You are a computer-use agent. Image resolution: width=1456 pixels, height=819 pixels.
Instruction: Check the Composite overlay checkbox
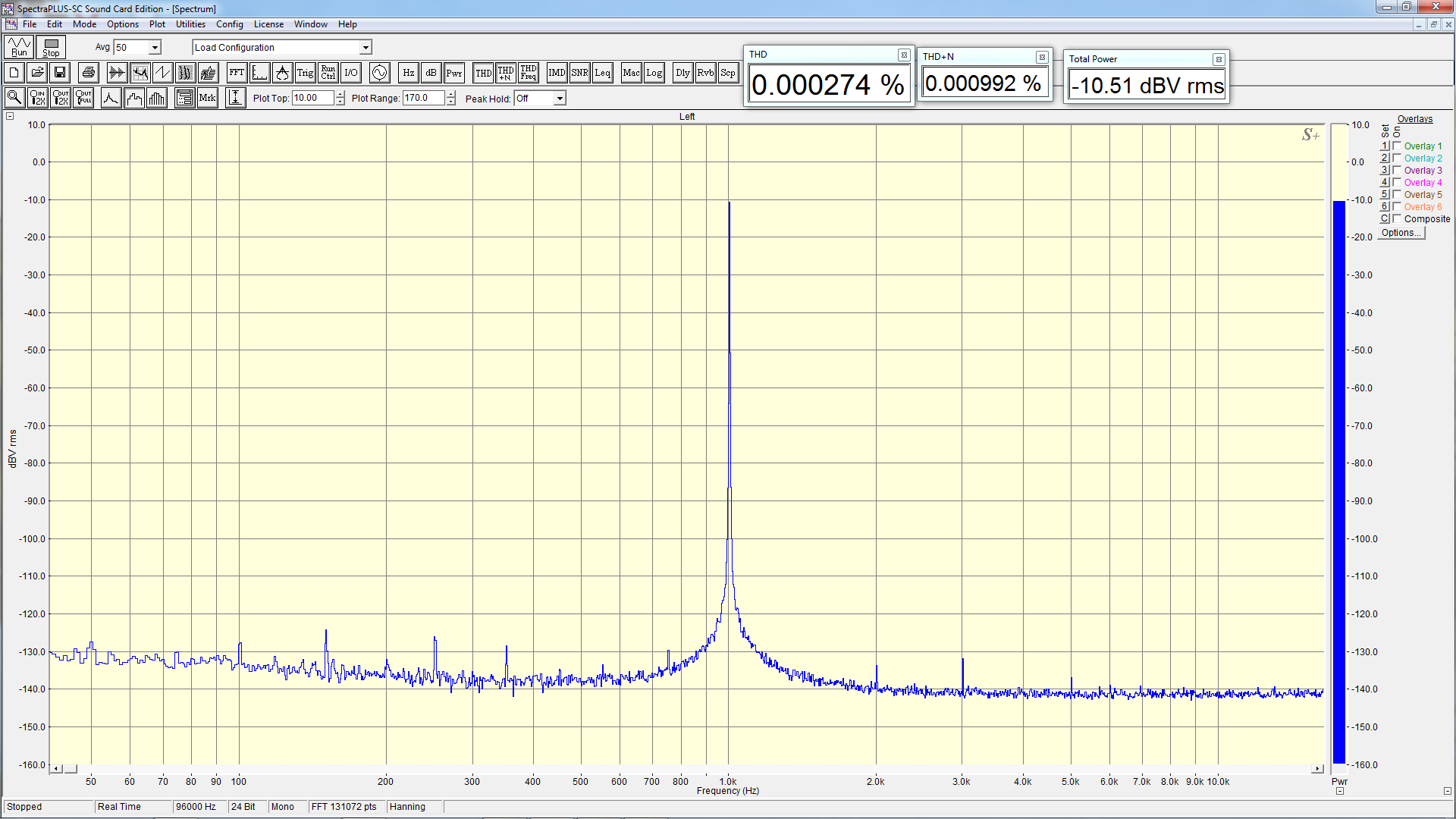pyautogui.click(x=1397, y=218)
